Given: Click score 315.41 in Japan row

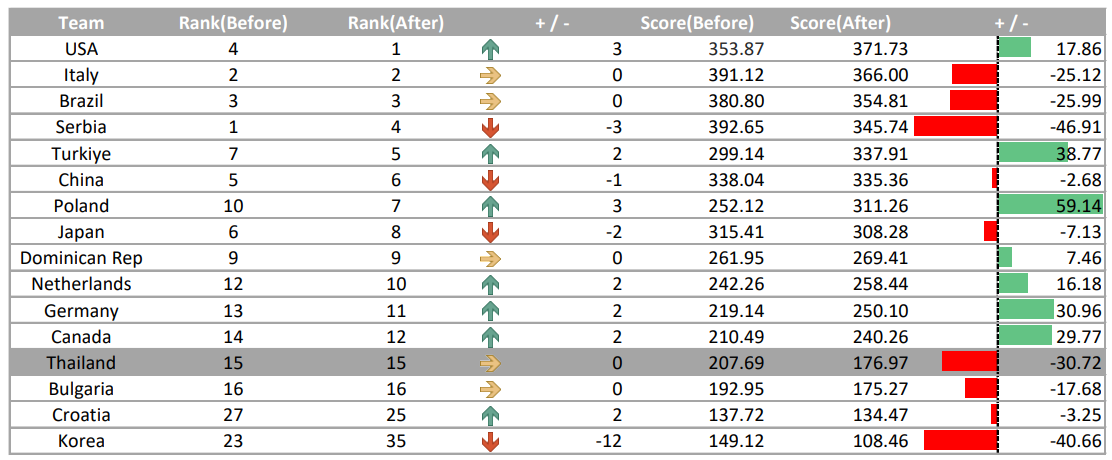Looking at the screenshot, I should click(x=736, y=232).
